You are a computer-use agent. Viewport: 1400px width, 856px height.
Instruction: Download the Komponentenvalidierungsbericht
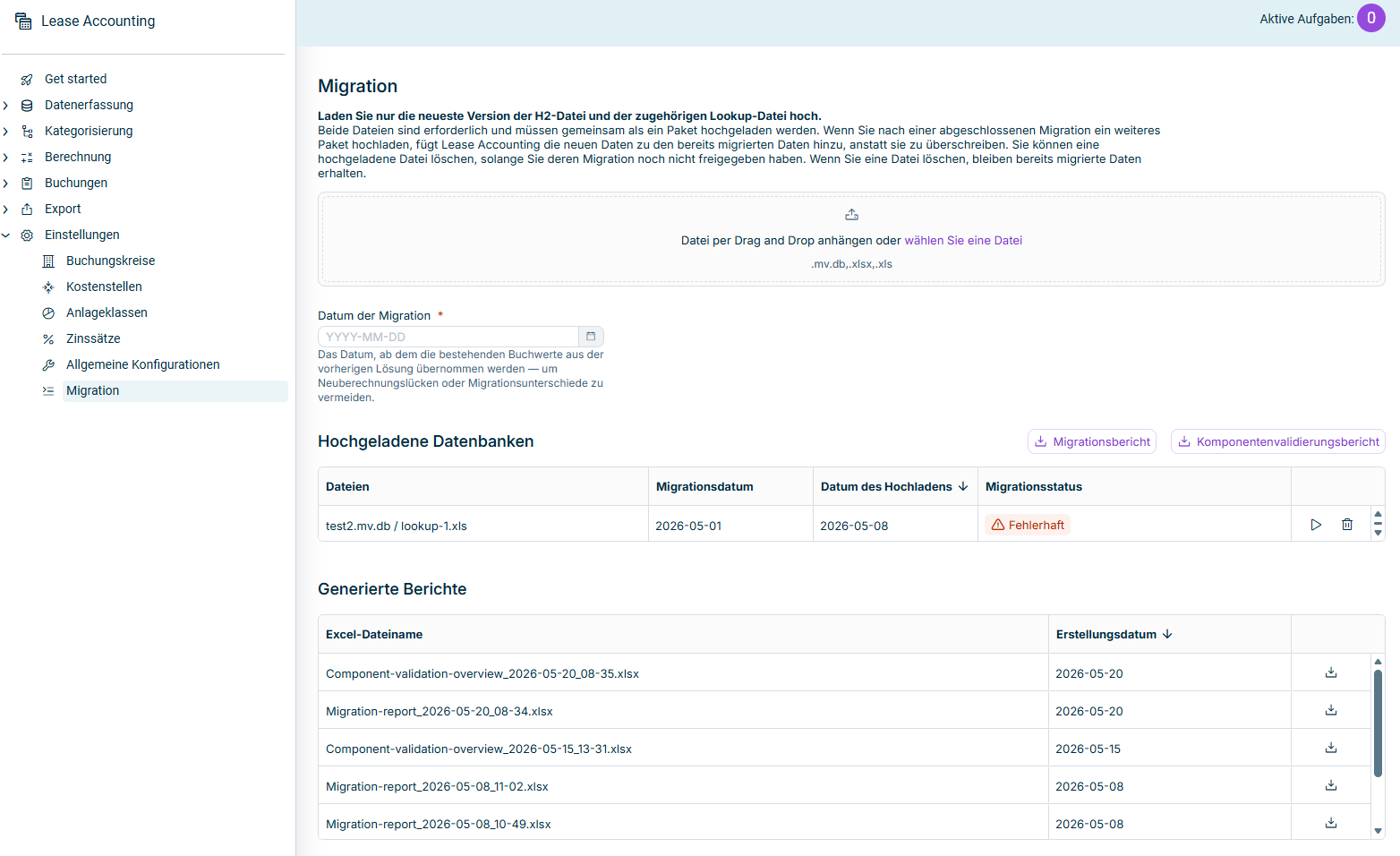click(1278, 441)
